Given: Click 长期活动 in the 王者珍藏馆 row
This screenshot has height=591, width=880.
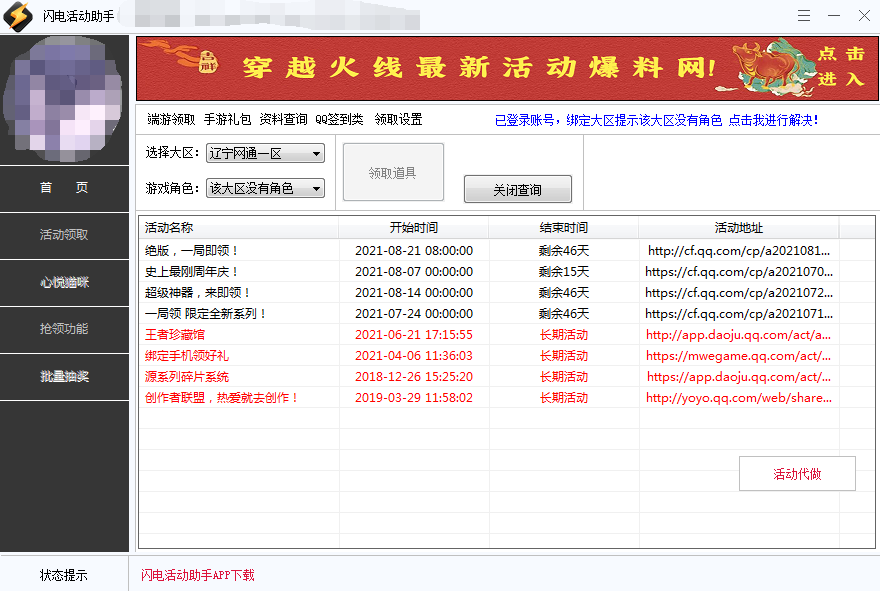Looking at the screenshot, I should [x=563, y=335].
